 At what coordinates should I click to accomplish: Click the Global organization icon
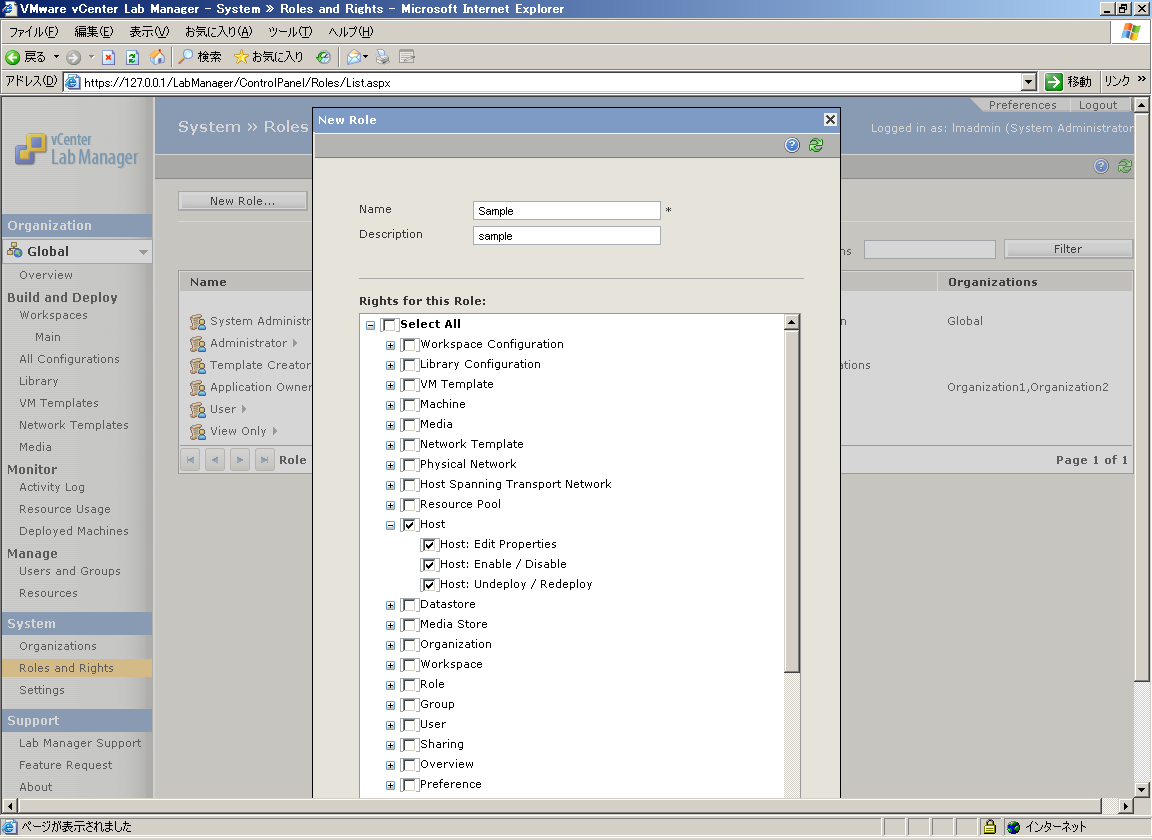[x=14, y=251]
